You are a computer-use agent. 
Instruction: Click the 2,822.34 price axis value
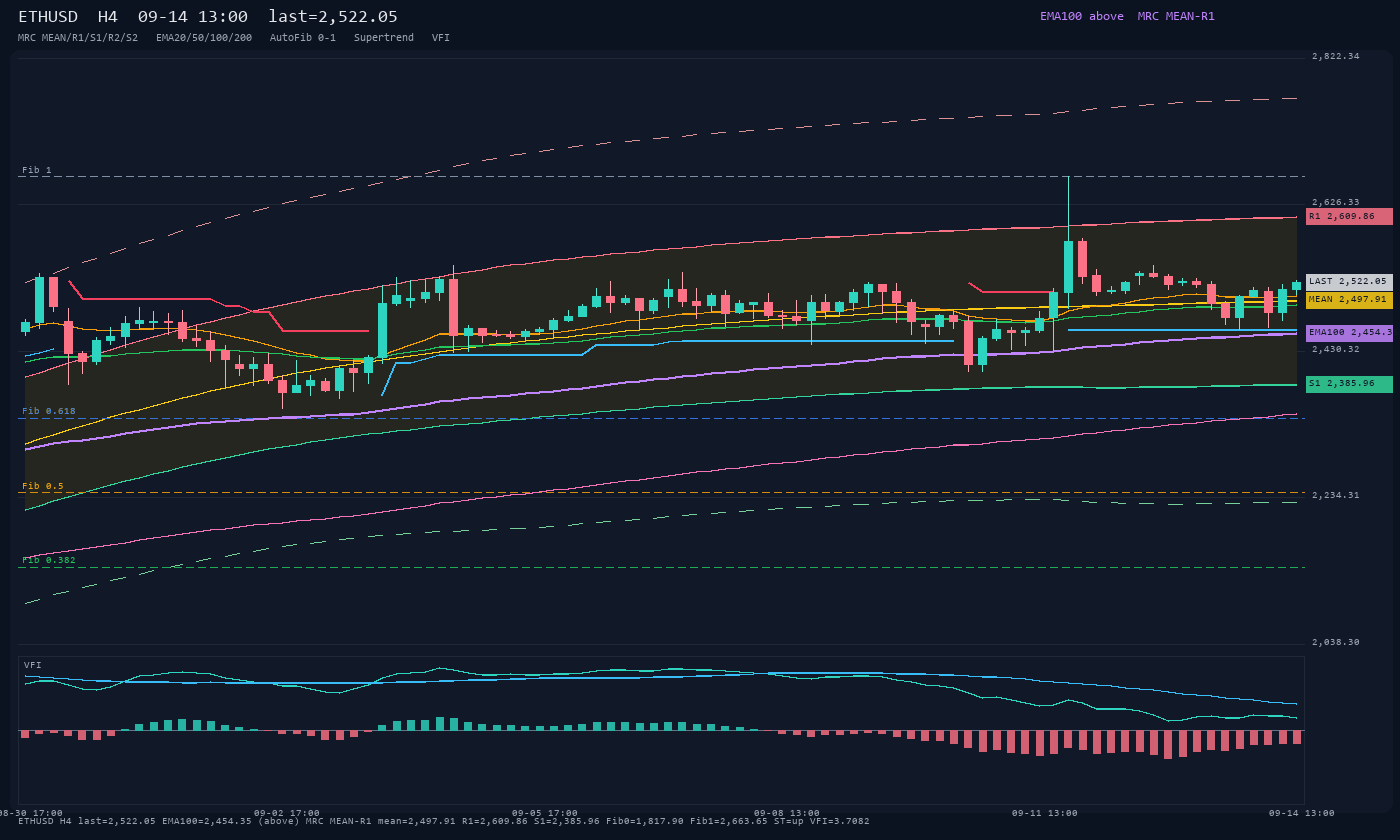click(x=1336, y=56)
